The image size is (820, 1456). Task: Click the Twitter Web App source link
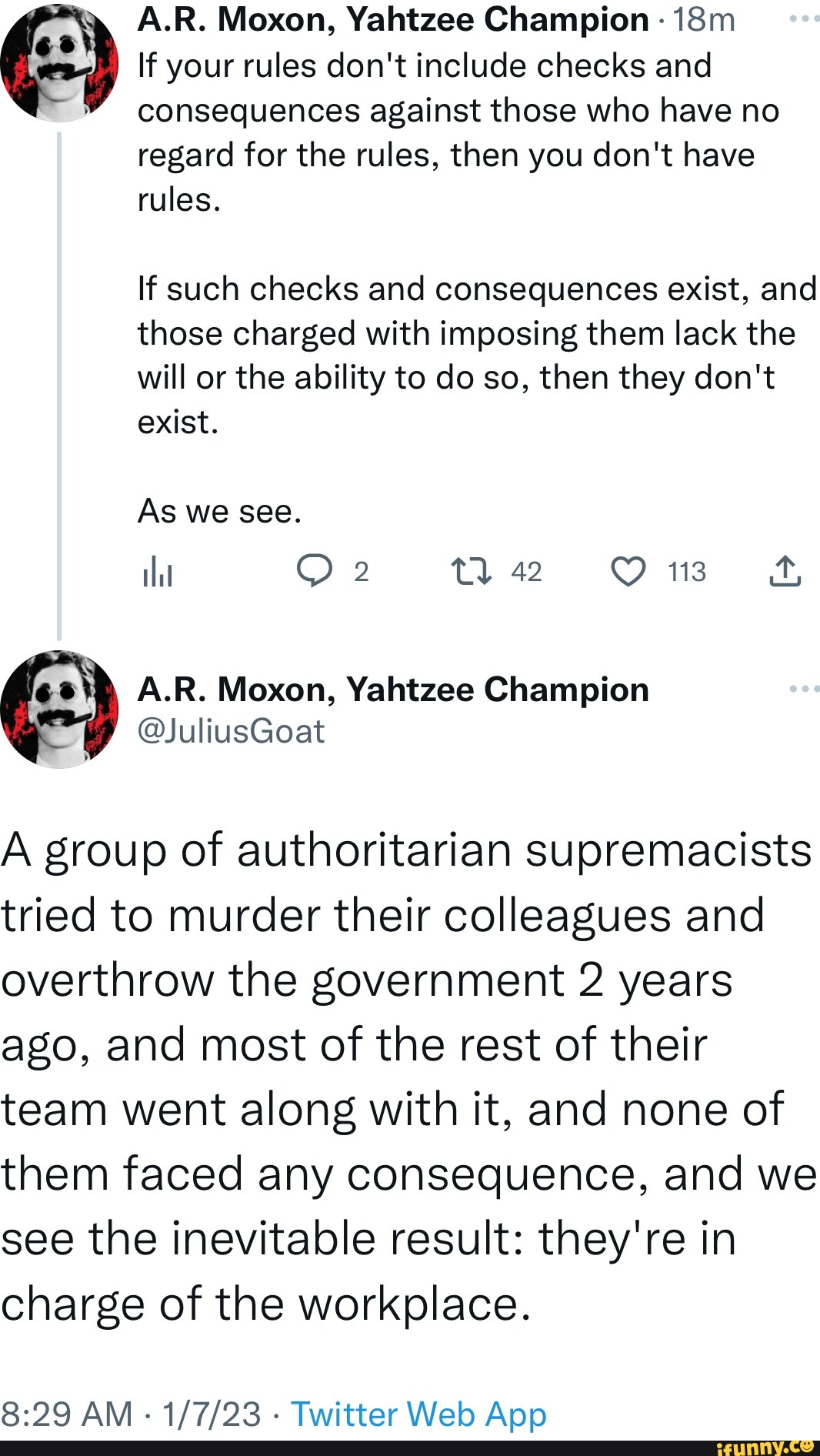[x=418, y=1414]
